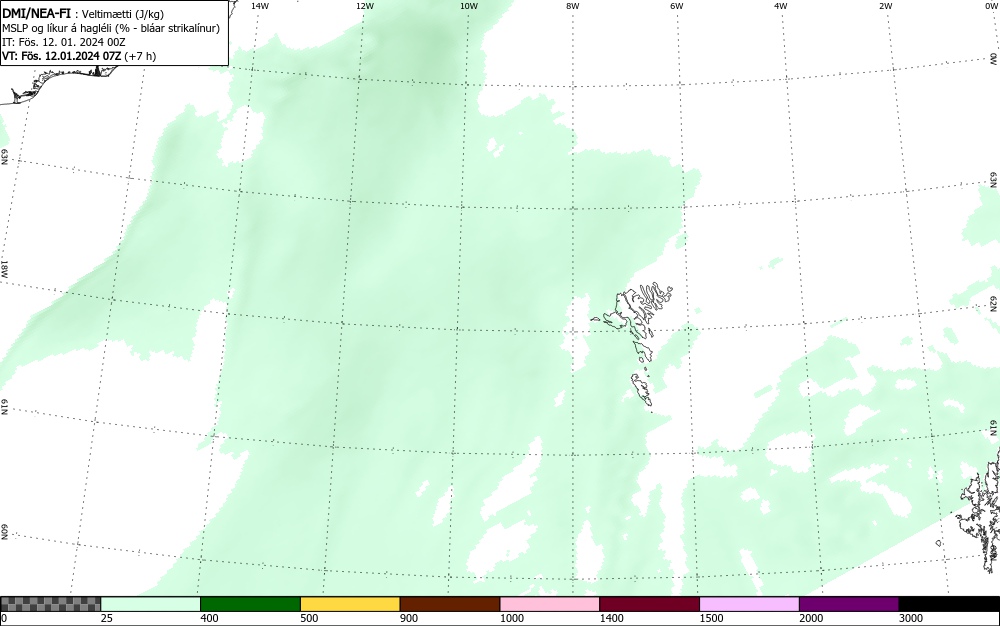Viewport: 1000px width, 626px height.
Task: Choose the purple 2000–3000 legend swatch
Action: pyautogui.click(x=849, y=604)
